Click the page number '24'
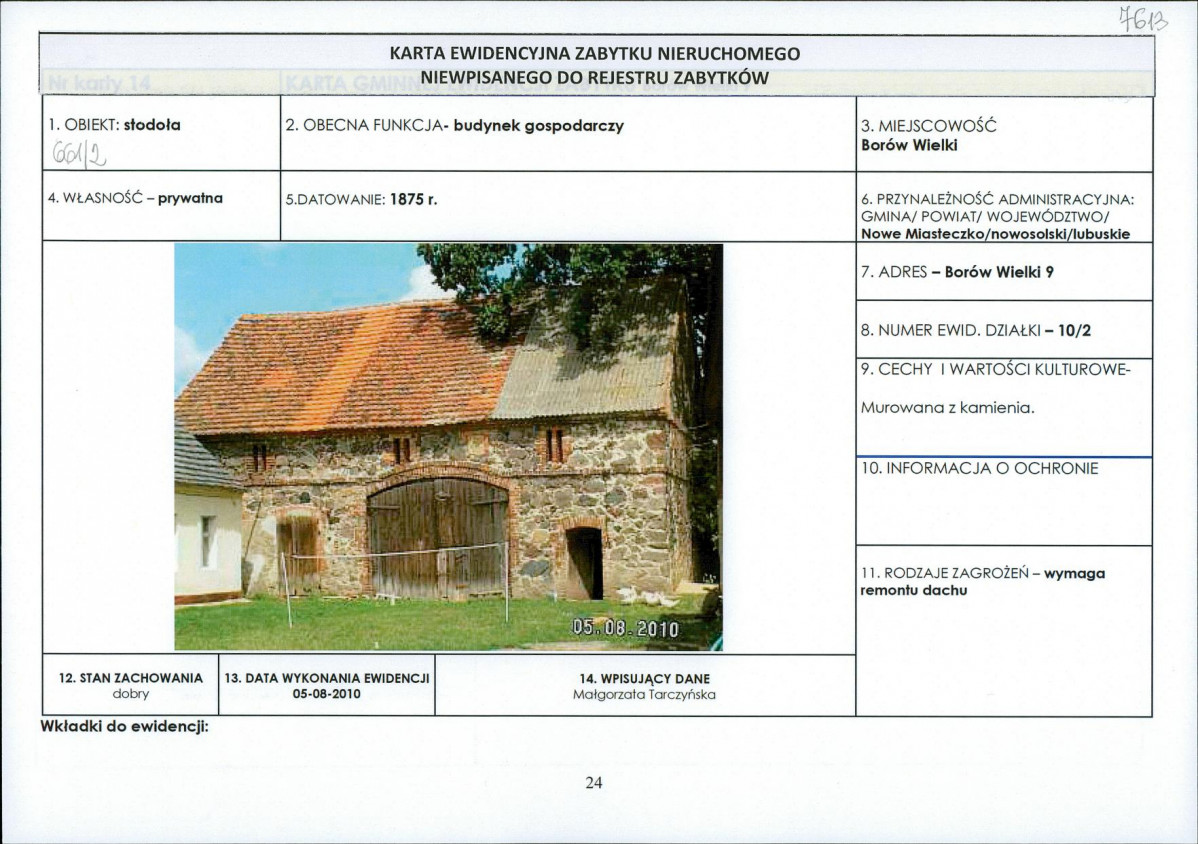 tap(594, 783)
